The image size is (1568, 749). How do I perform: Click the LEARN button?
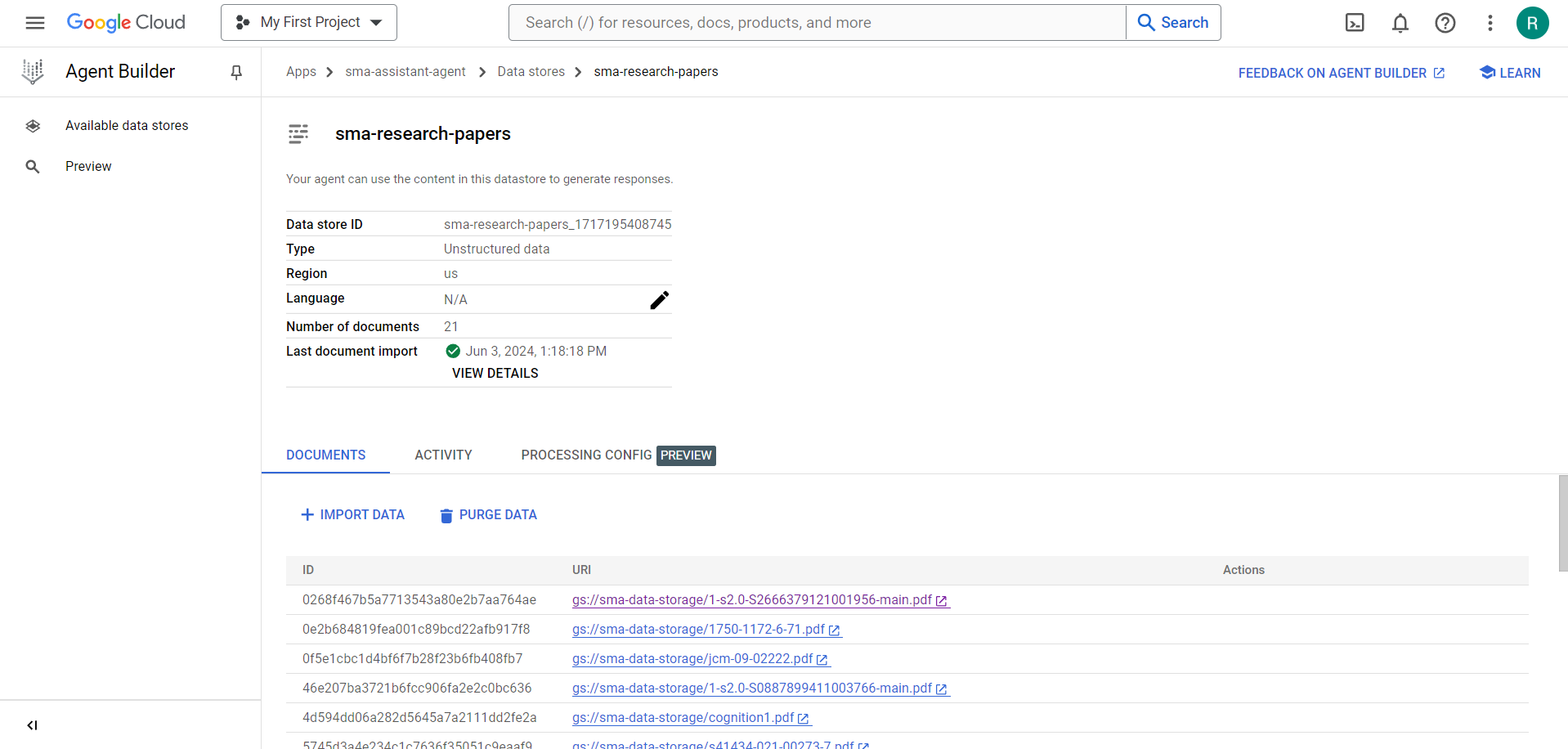pos(1510,73)
